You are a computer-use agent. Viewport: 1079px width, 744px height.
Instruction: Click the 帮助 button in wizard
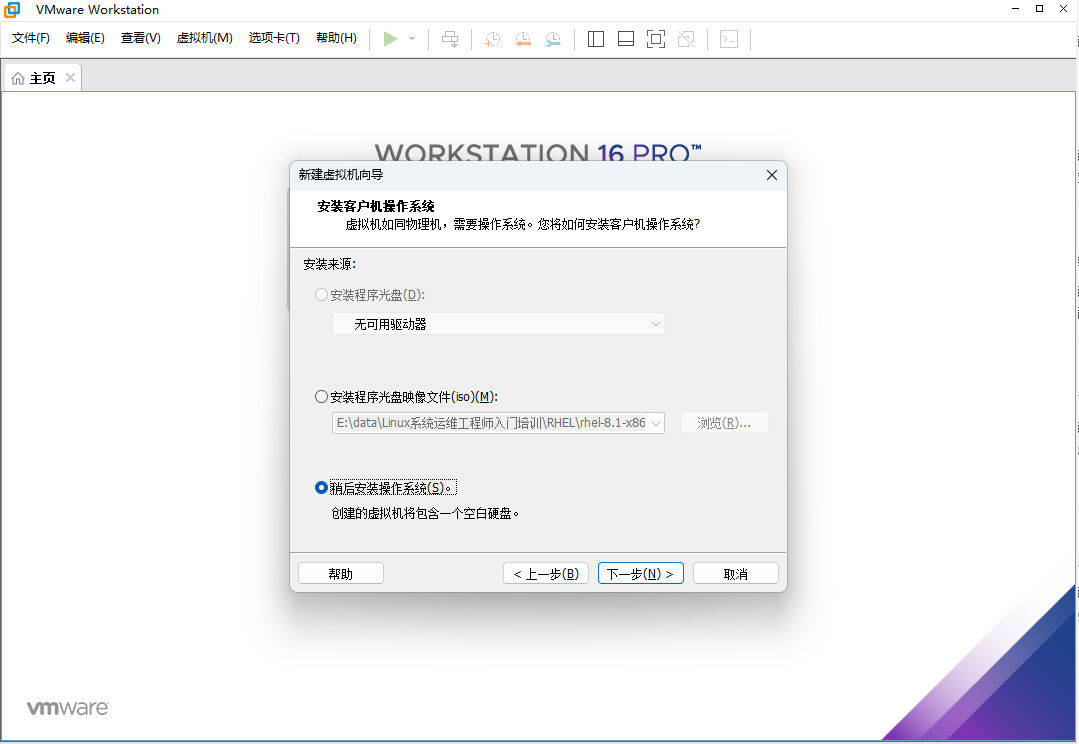point(341,573)
